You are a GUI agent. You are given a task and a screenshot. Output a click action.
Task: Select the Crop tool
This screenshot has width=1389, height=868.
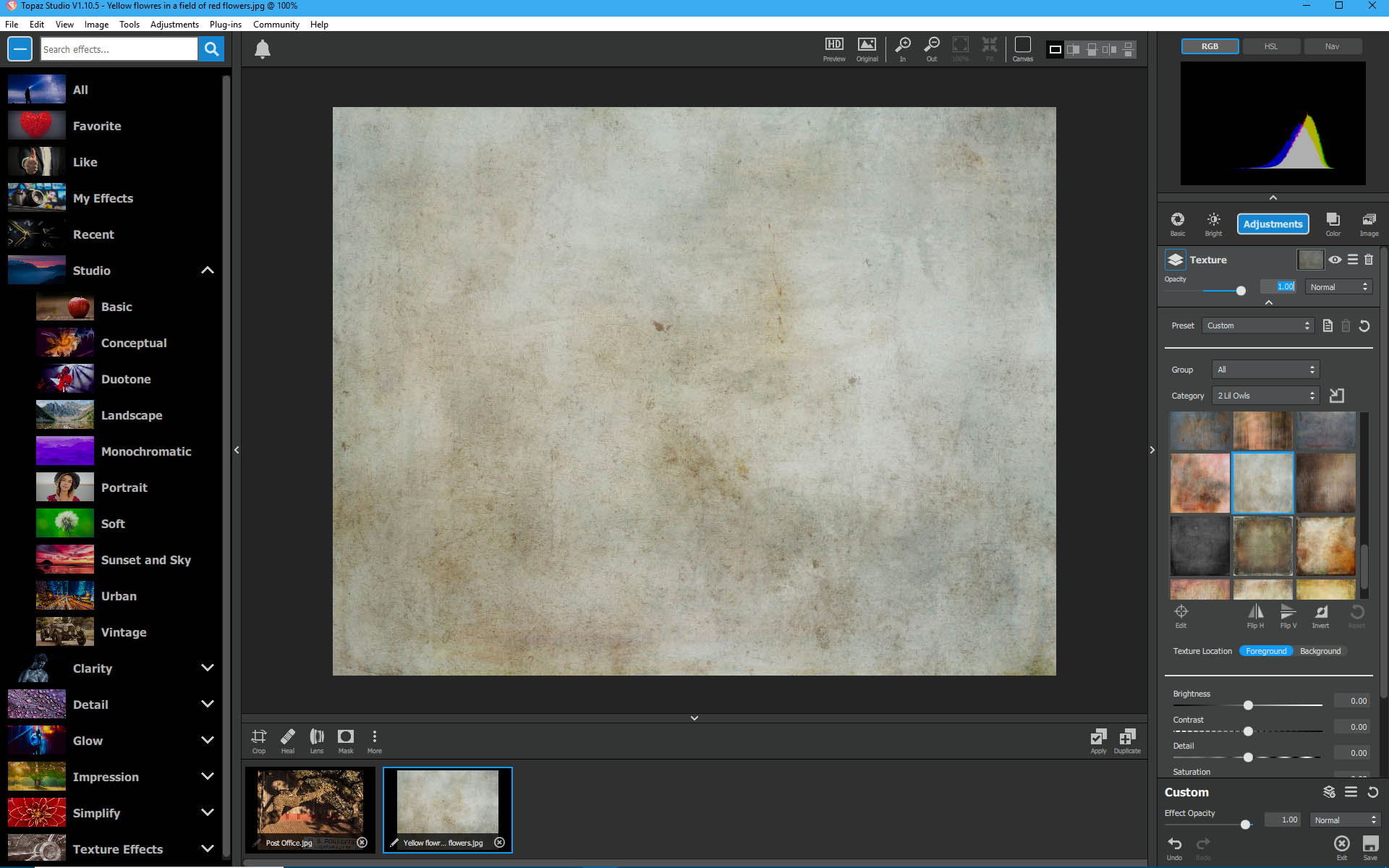tap(259, 741)
